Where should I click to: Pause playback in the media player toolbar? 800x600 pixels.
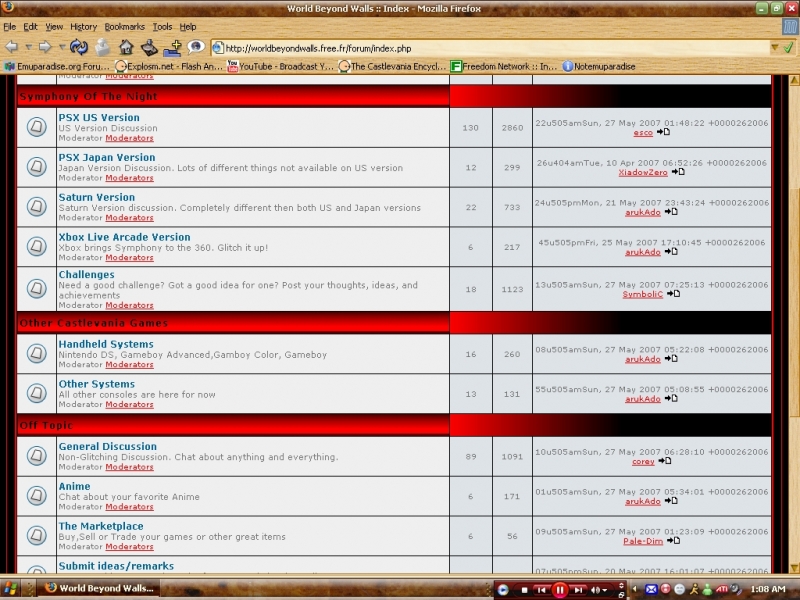(x=560, y=590)
